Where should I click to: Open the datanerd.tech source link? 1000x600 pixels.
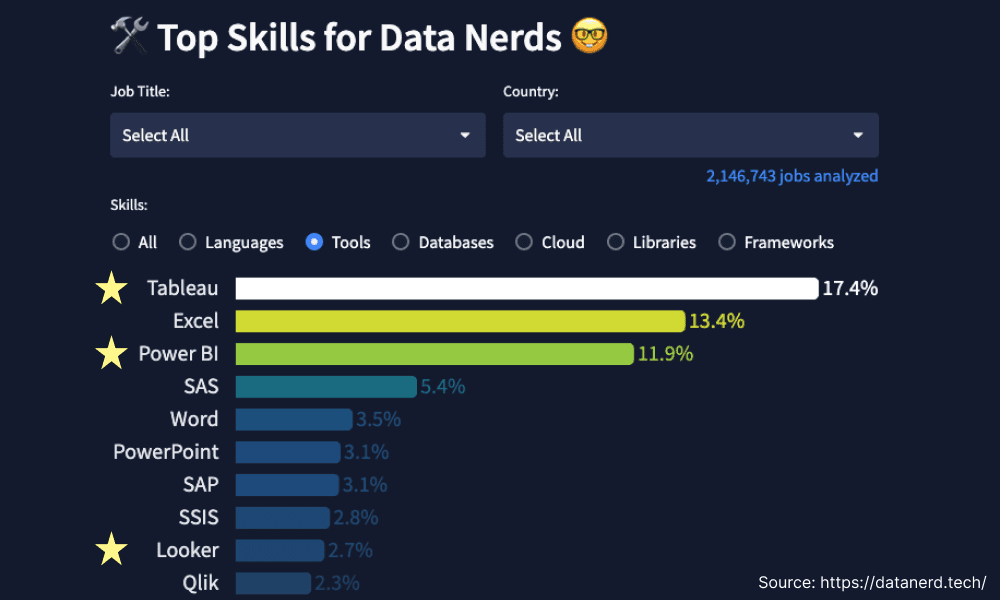pyautogui.click(x=903, y=582)
